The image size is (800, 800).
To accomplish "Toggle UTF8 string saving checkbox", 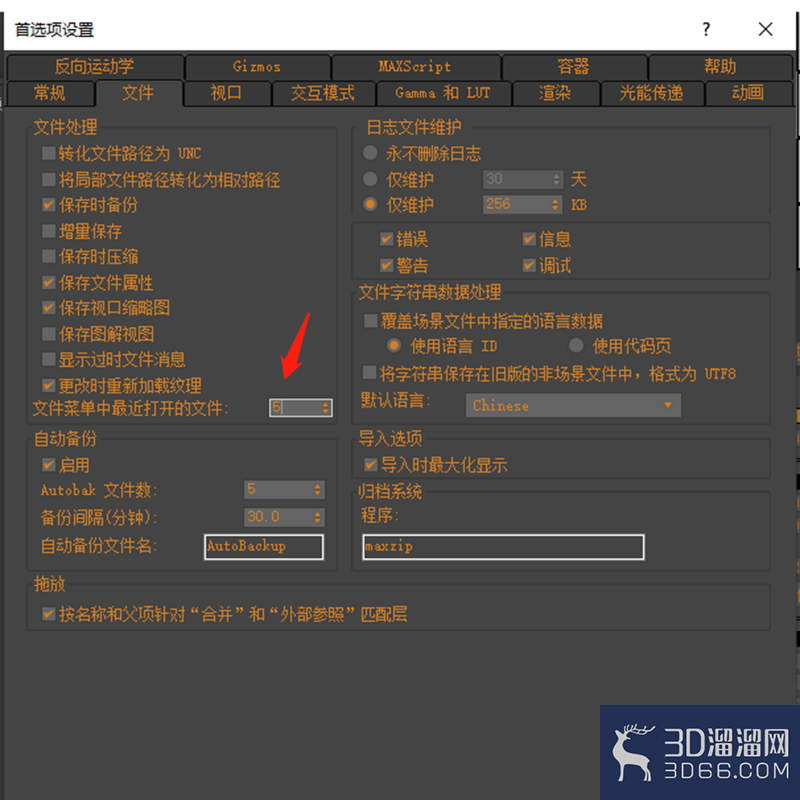I will click(x=369, y=372).
